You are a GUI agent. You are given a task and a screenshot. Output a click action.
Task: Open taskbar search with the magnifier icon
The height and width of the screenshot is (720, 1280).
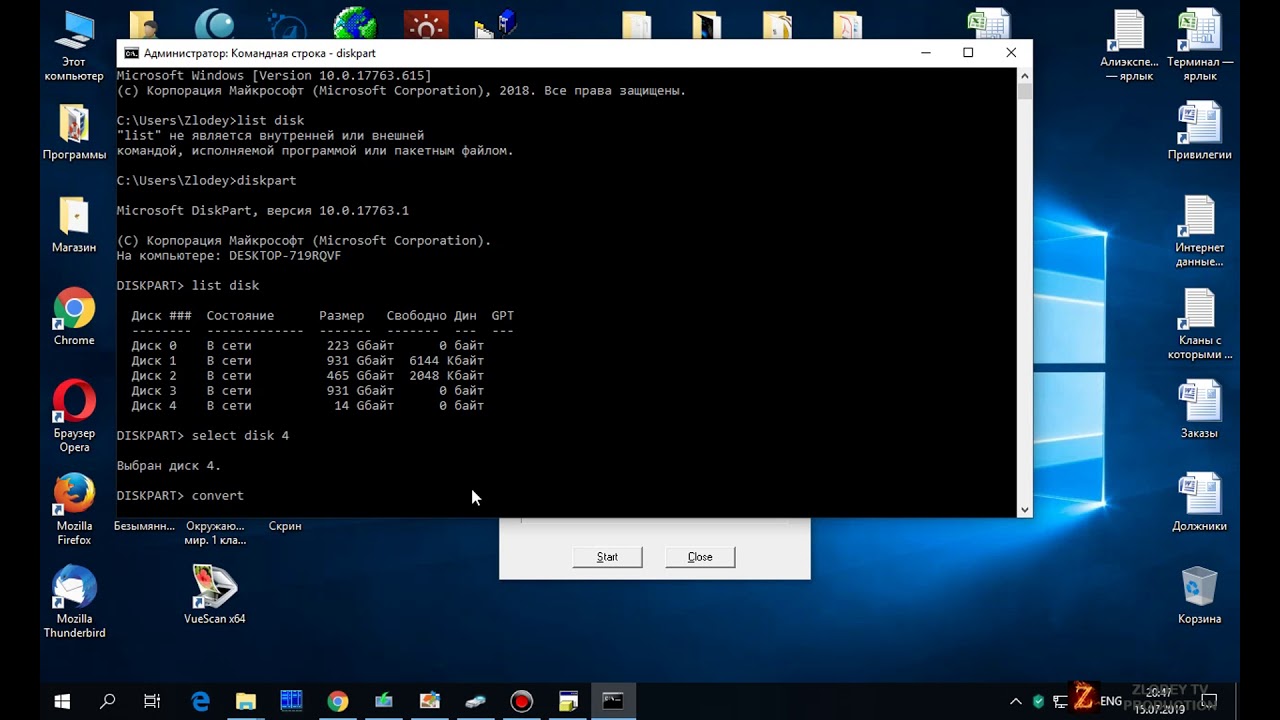coord(107,701)
